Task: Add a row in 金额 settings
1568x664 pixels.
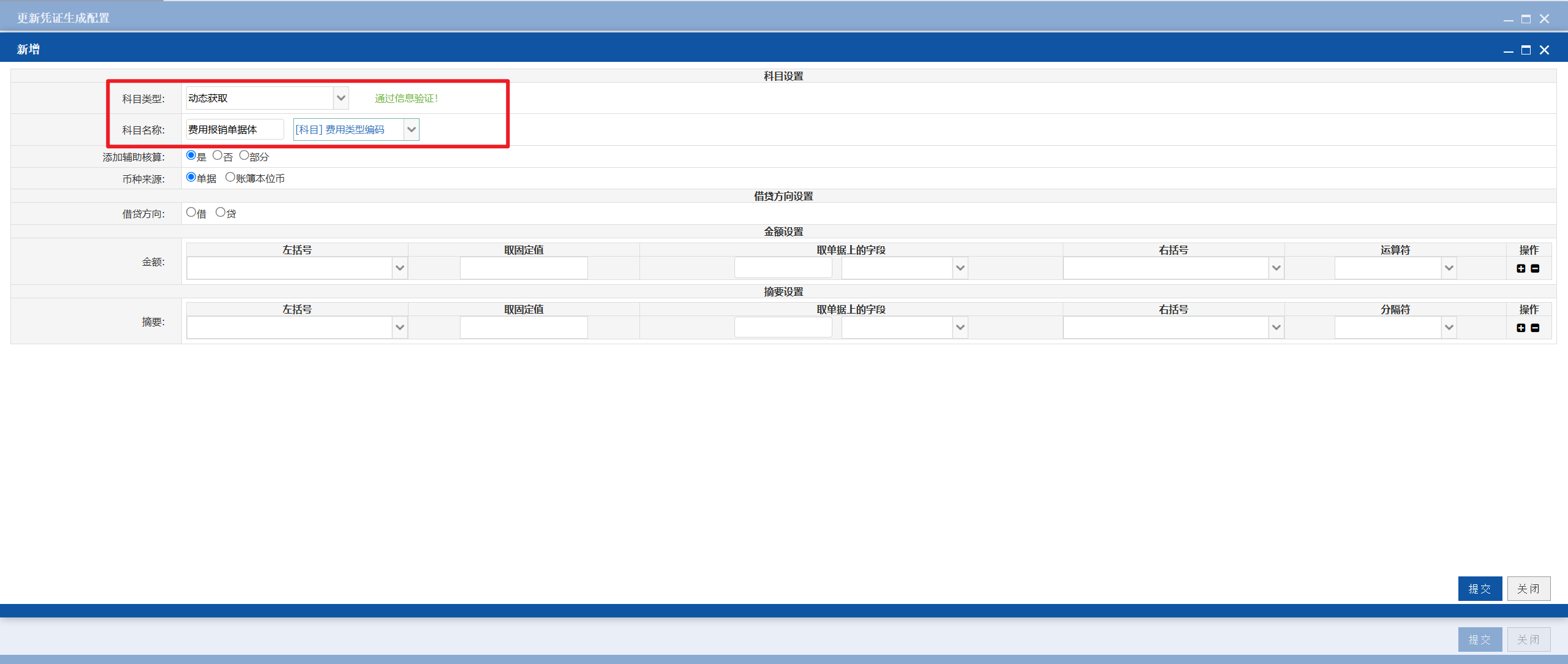Action: 1521,268
